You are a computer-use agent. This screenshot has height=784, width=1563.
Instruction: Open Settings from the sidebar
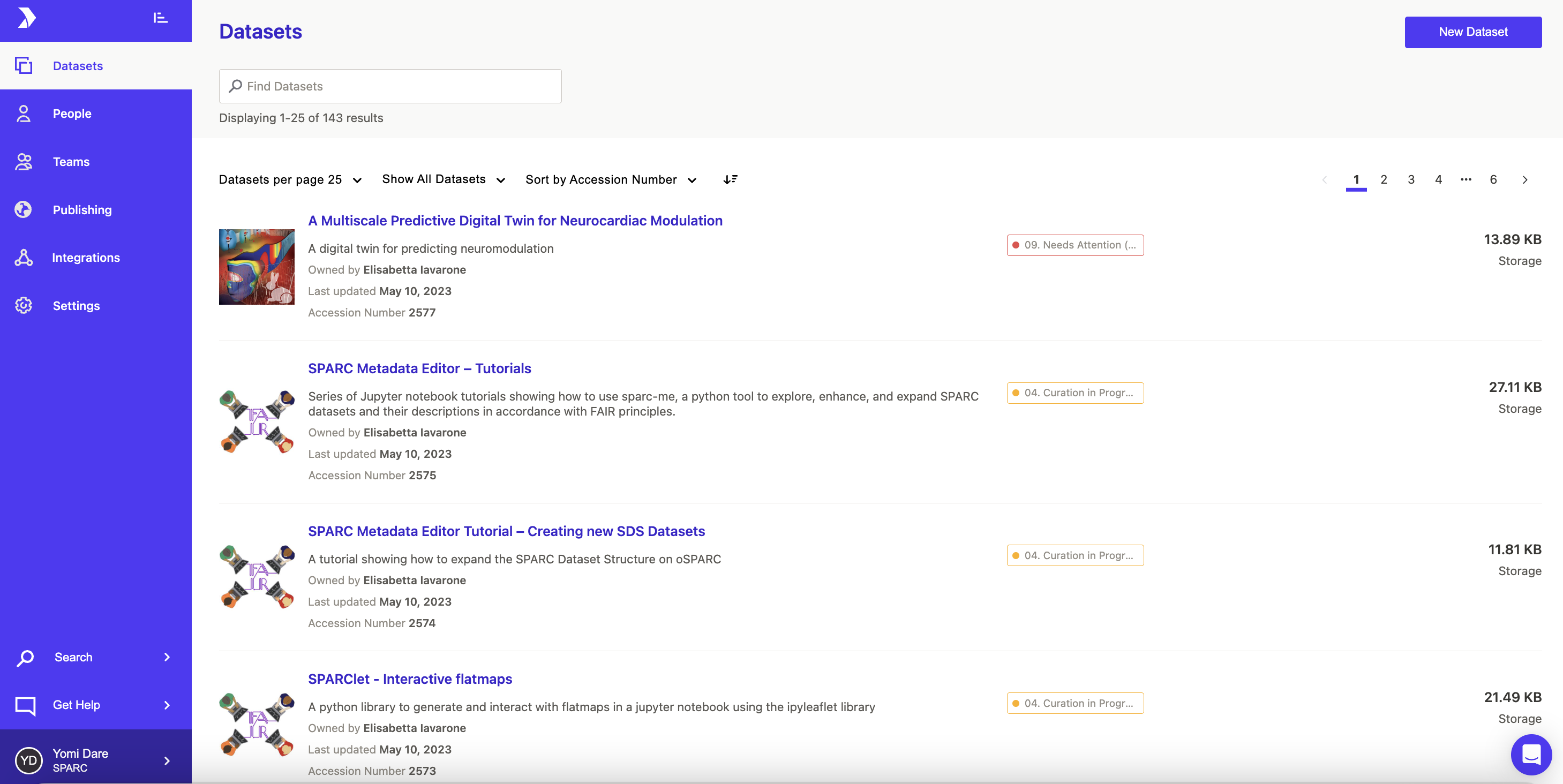76,305
